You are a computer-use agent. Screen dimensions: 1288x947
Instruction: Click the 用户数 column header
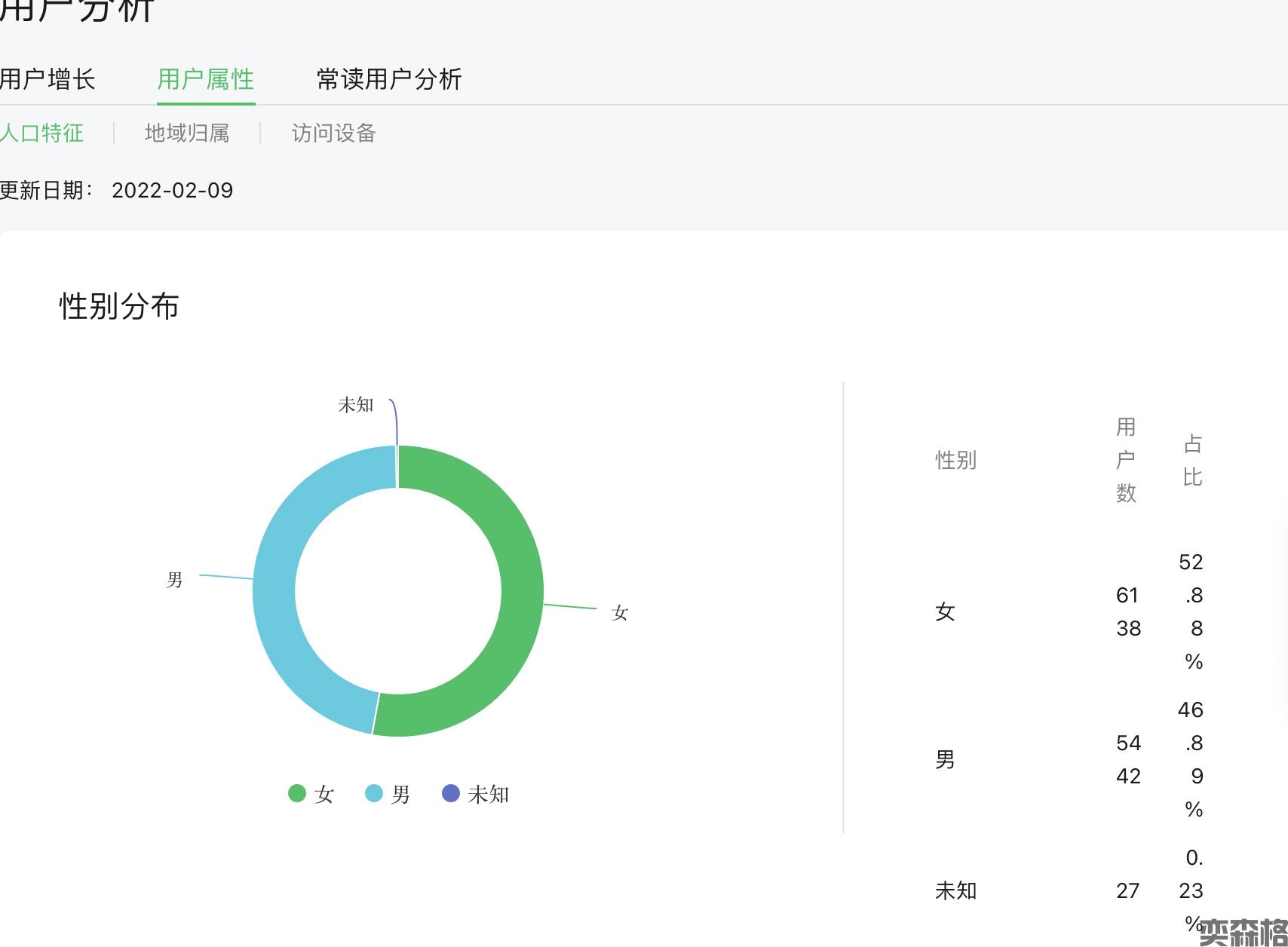point(1126,460)
